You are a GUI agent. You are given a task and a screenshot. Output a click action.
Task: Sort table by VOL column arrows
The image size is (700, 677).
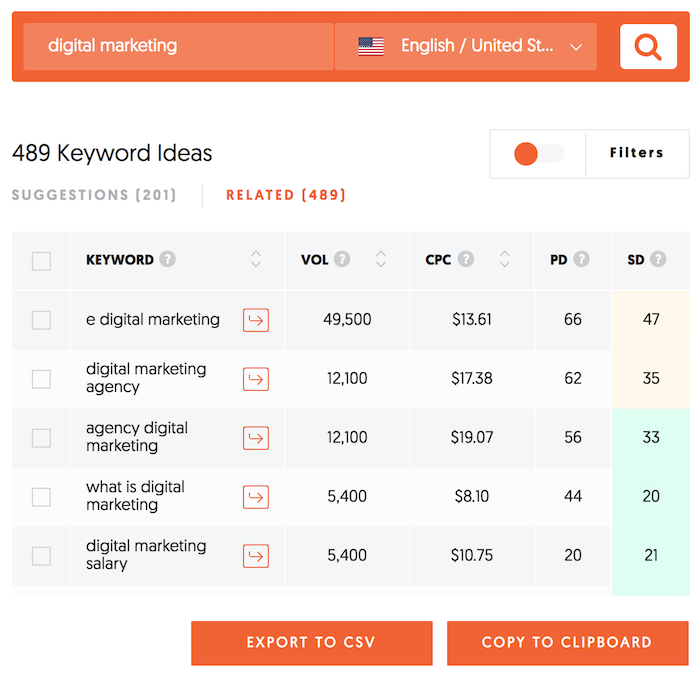point(381,260)
